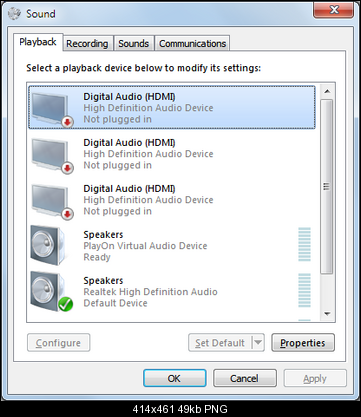This screenshot has width=361, height=417.
Task: Select the 'Realtek High Definition Audio' text
Action: (150, 292)
